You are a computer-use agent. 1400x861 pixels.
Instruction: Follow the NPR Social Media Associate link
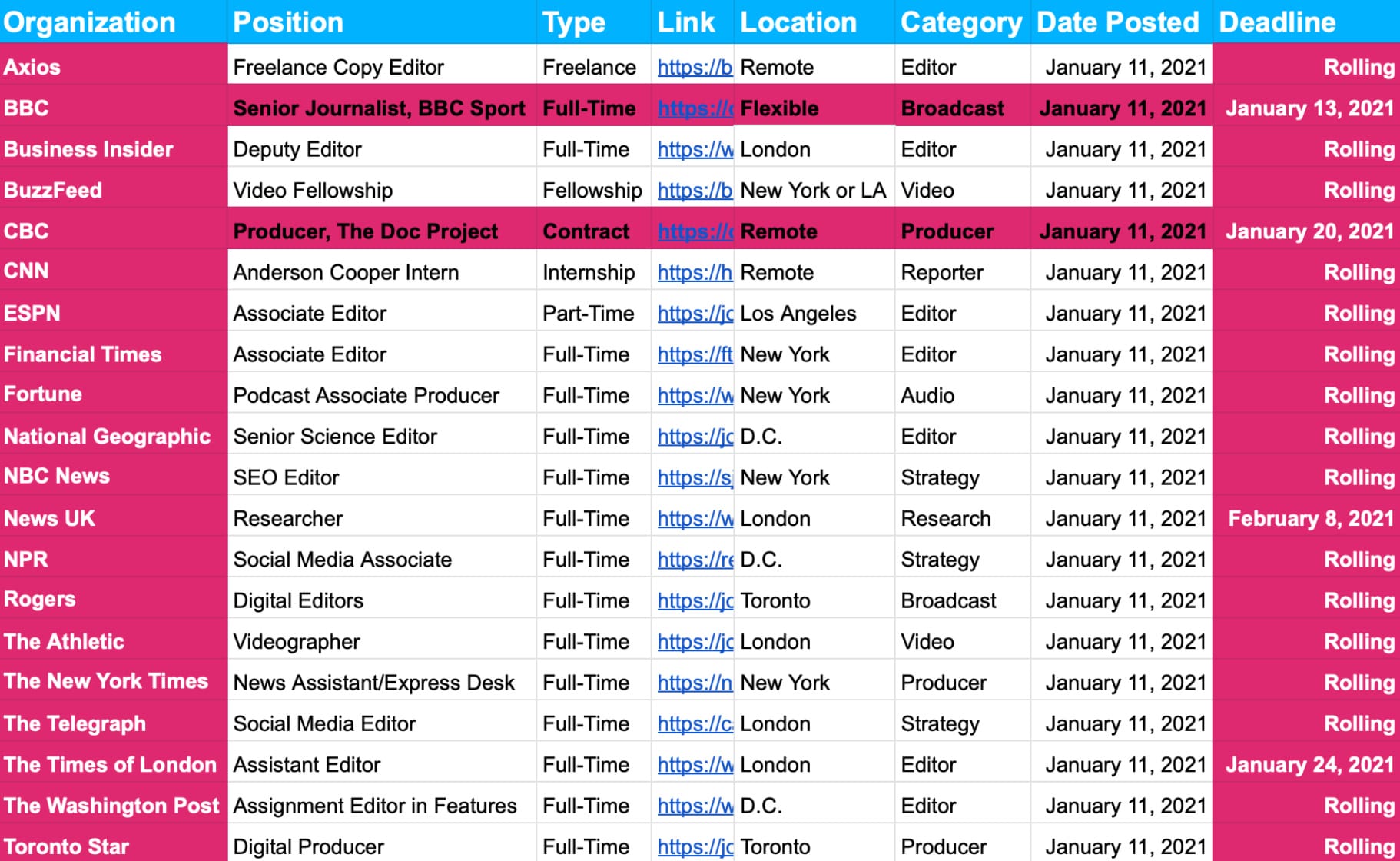pos(694,560)
